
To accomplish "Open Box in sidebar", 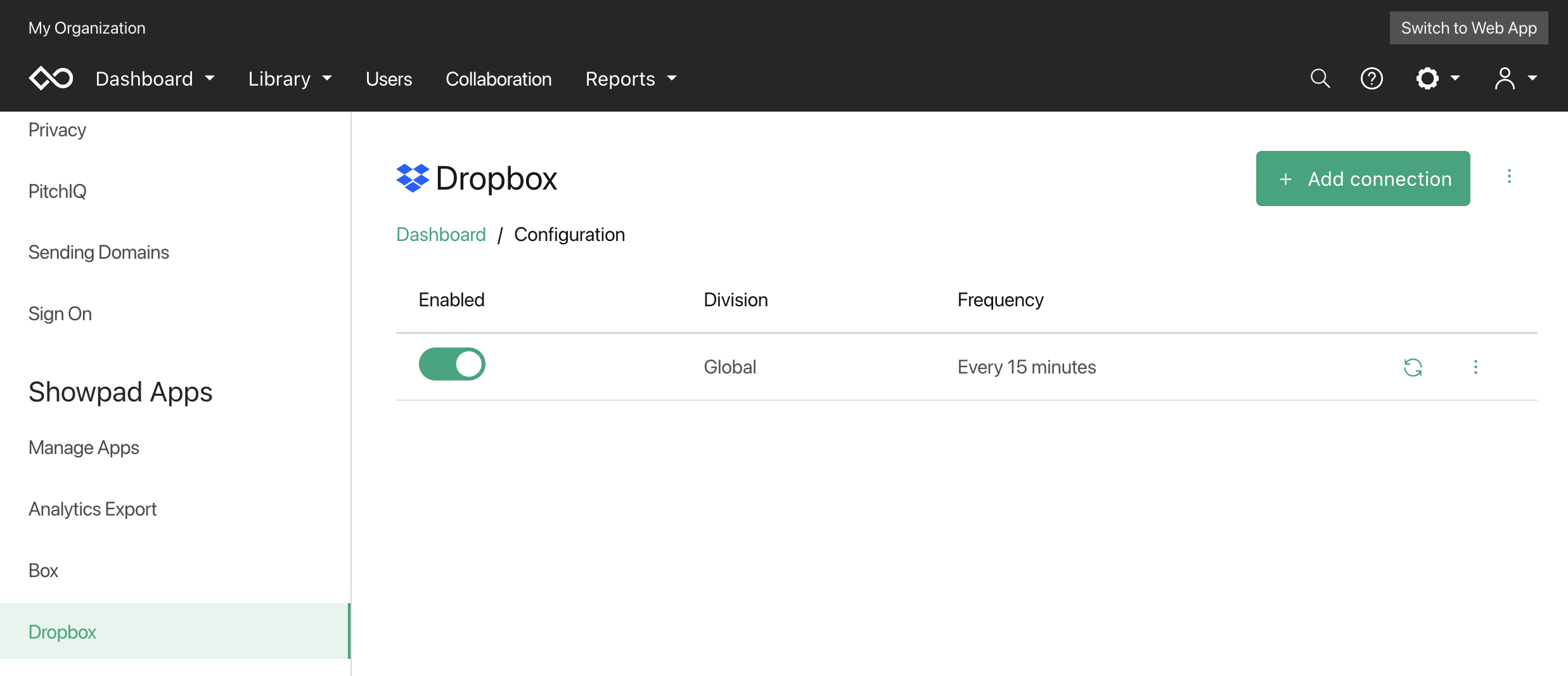I will click(x=43, y=571).
